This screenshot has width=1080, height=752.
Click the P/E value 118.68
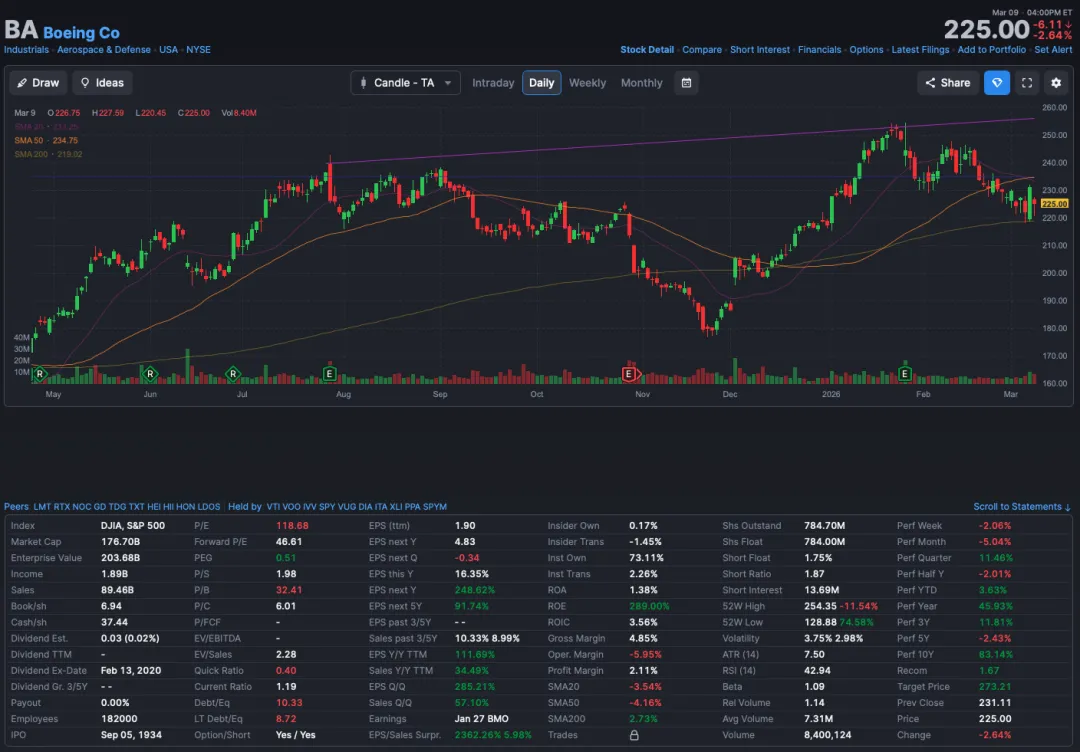pos(292,525)
